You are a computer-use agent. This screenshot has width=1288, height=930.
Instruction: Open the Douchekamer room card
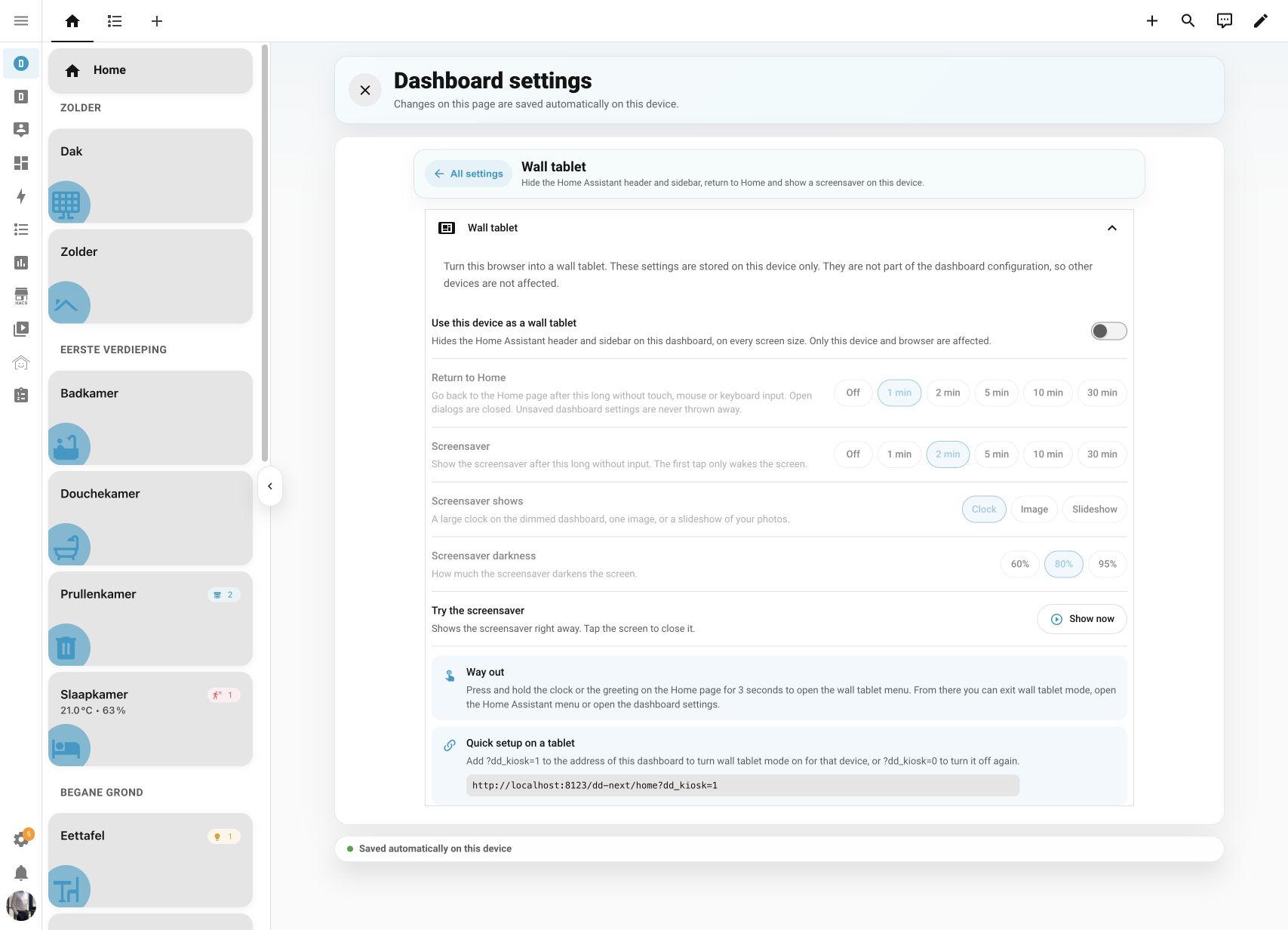(150, 519)
